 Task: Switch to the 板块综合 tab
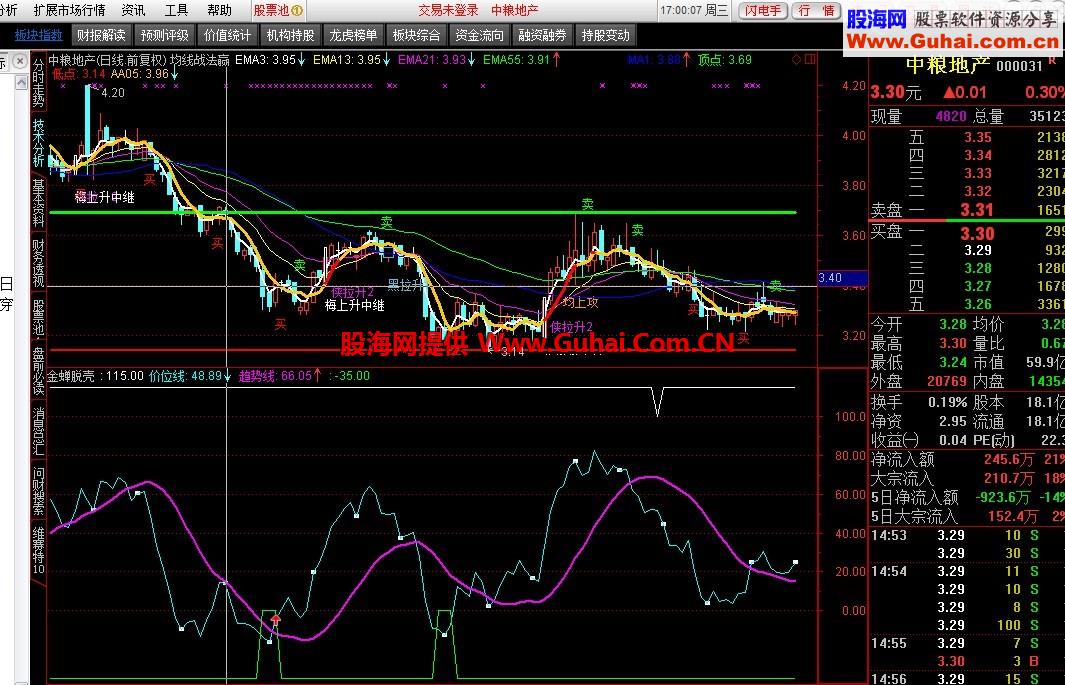pos(416,35)
